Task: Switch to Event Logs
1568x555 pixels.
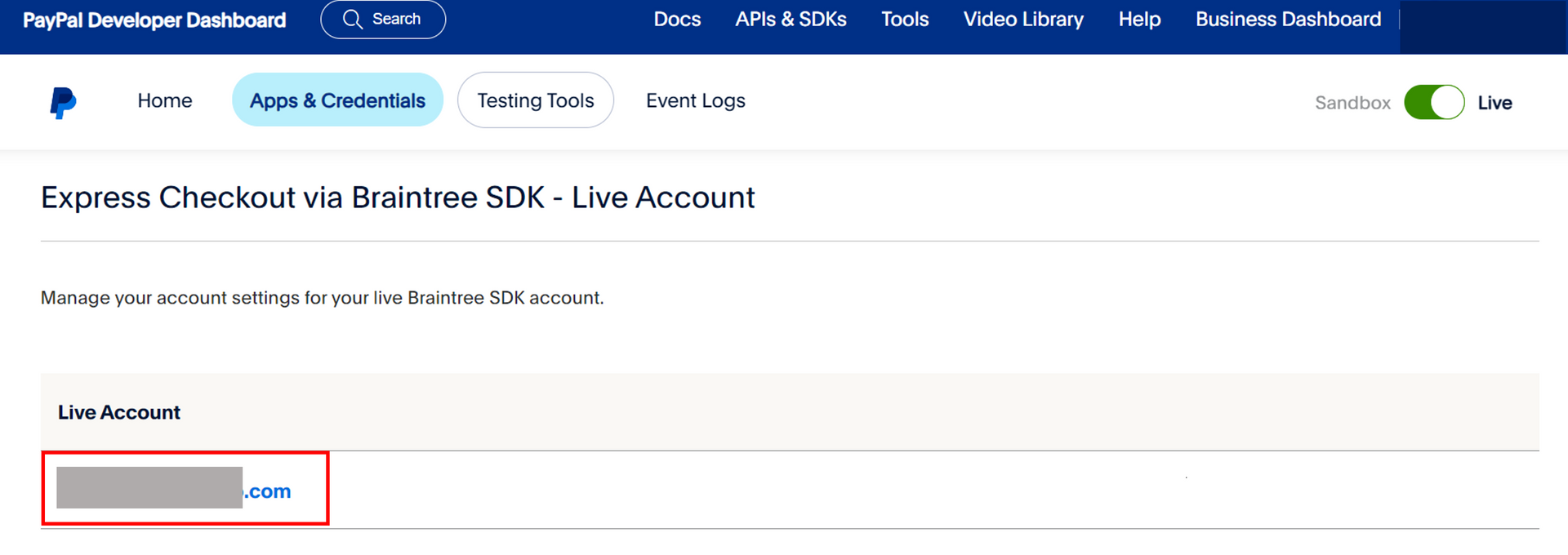Action: pyautogui.click(x=696, y=100)
